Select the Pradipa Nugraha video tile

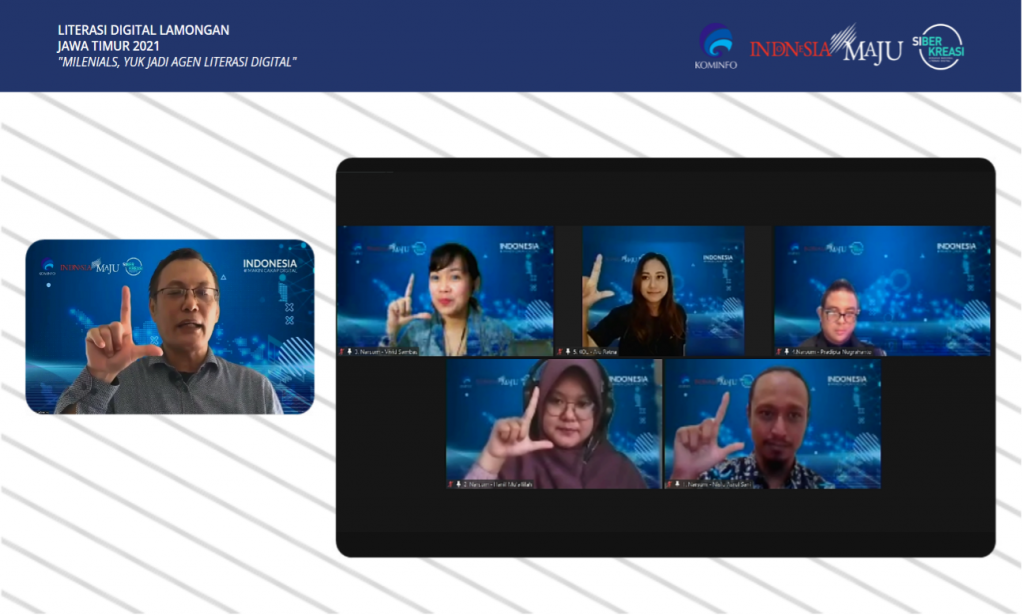pos(882,290)
